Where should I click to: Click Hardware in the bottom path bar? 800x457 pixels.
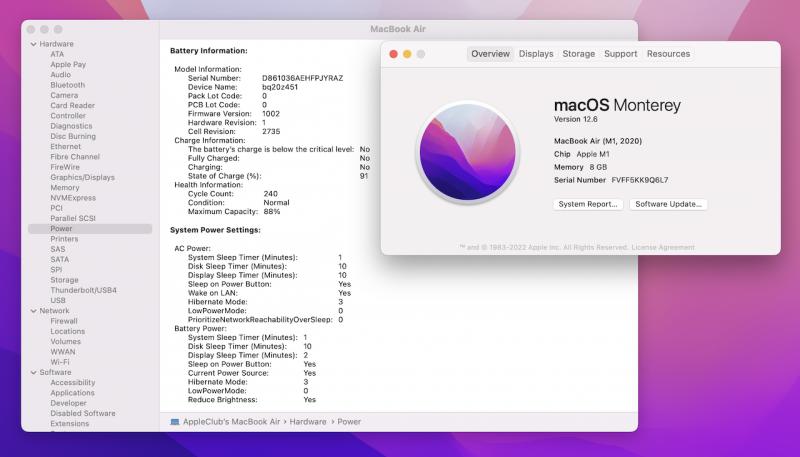pyautogui.click(x=308, y=422)
